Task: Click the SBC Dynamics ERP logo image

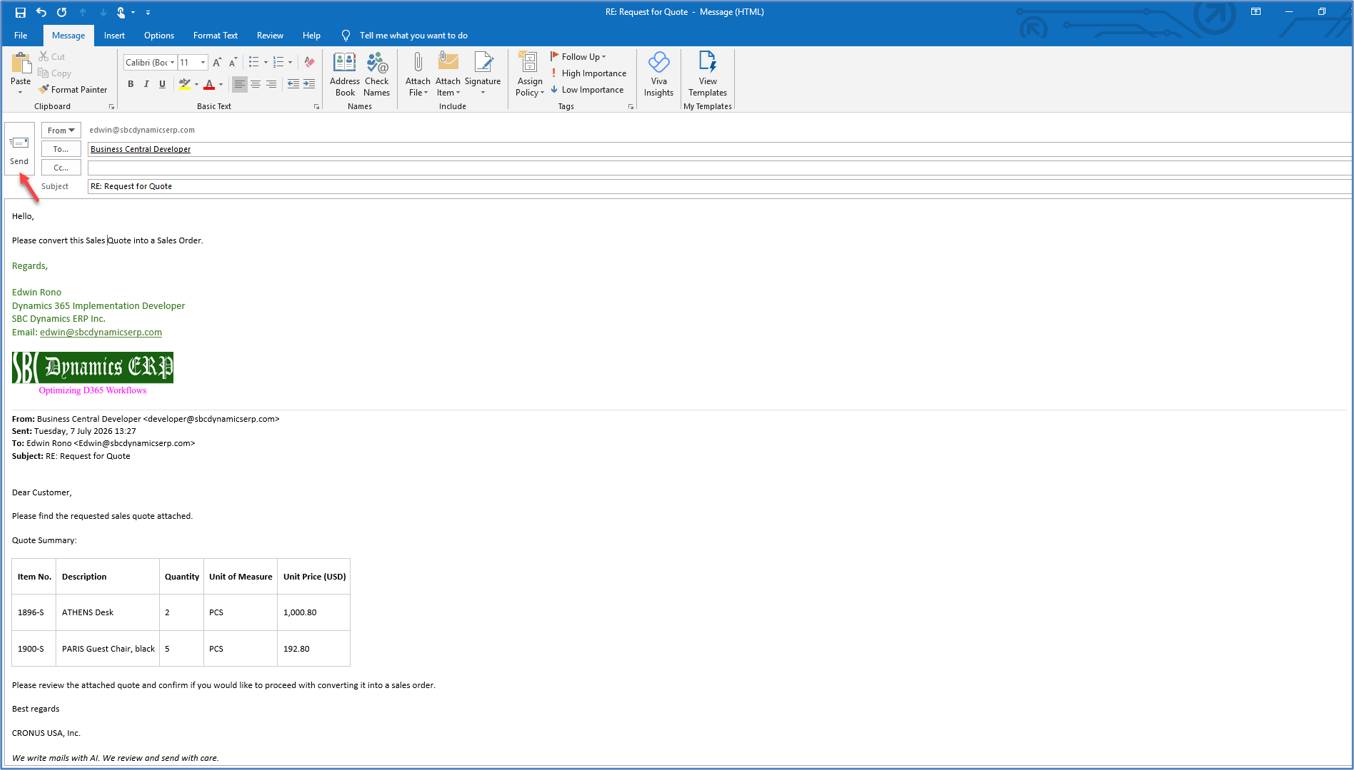Action: coord(92,367)
